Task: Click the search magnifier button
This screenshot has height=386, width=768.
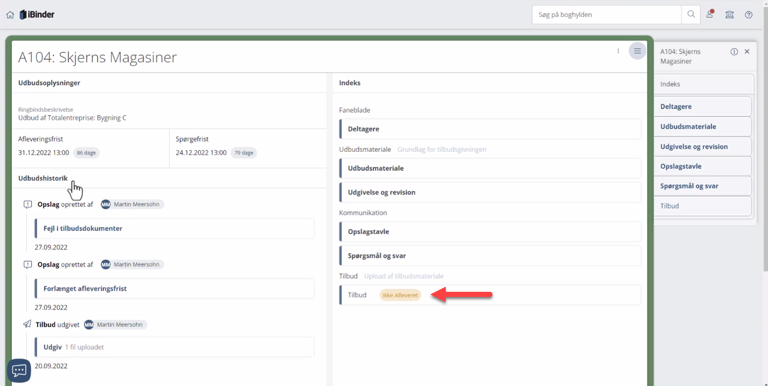Action: [x=691, y=15]
